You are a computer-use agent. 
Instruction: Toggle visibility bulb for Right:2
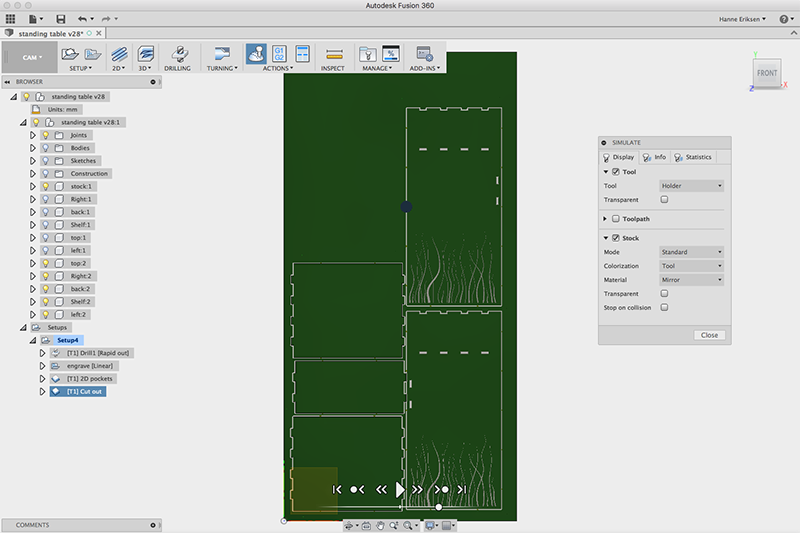(x=45, y=276)
